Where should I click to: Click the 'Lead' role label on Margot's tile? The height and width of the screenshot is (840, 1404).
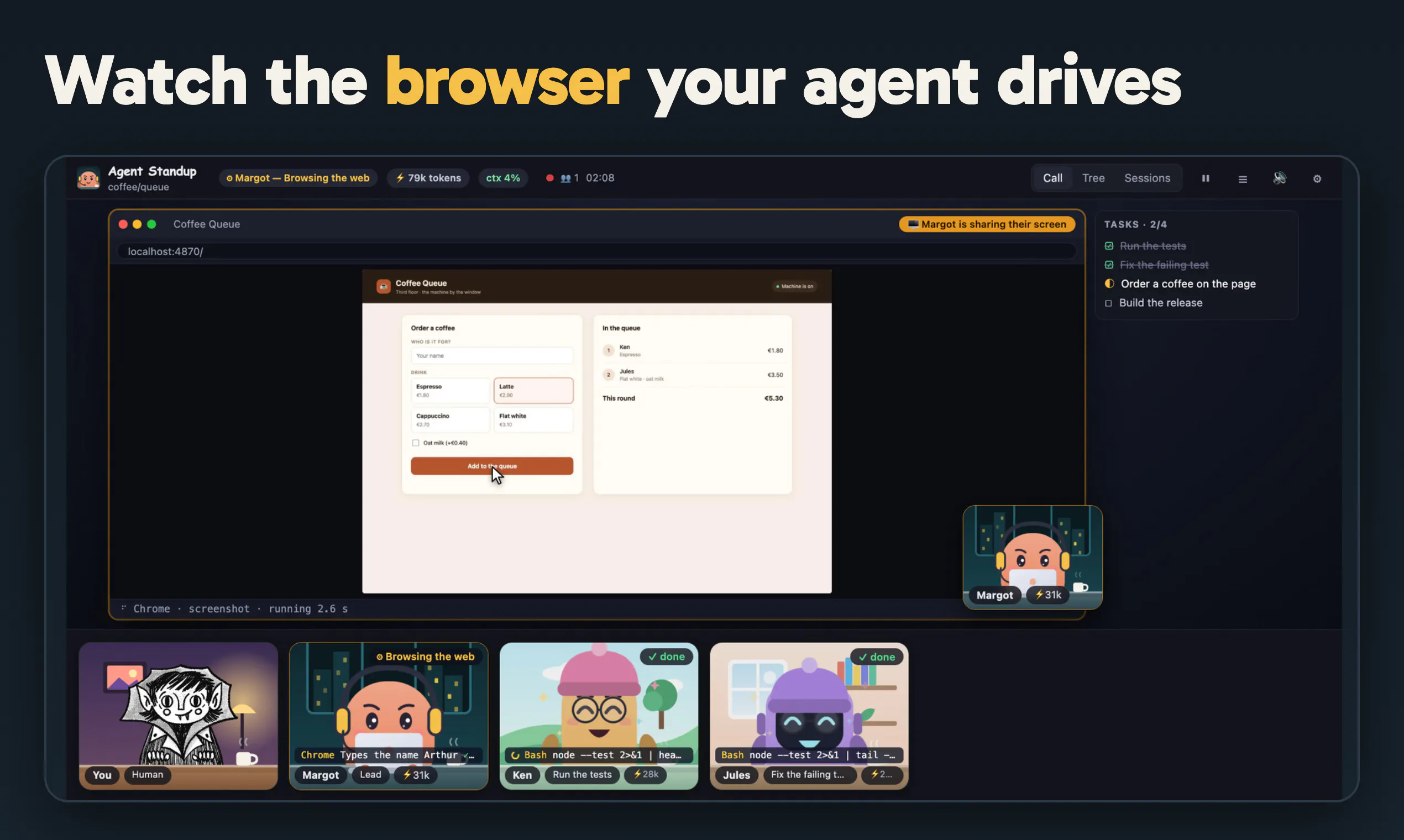(370, 775)
